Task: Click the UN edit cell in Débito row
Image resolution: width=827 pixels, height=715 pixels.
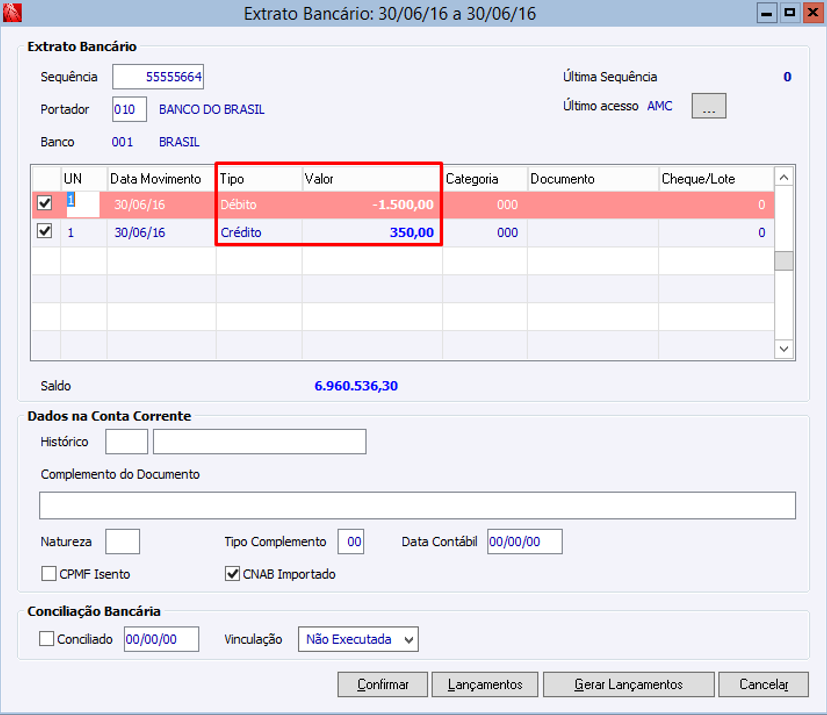Action: 83,204
